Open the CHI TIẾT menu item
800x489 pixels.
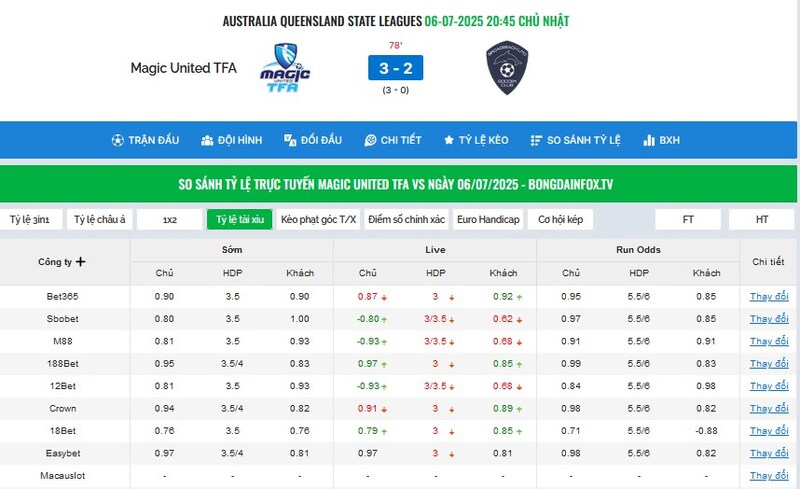click(393, 140)
